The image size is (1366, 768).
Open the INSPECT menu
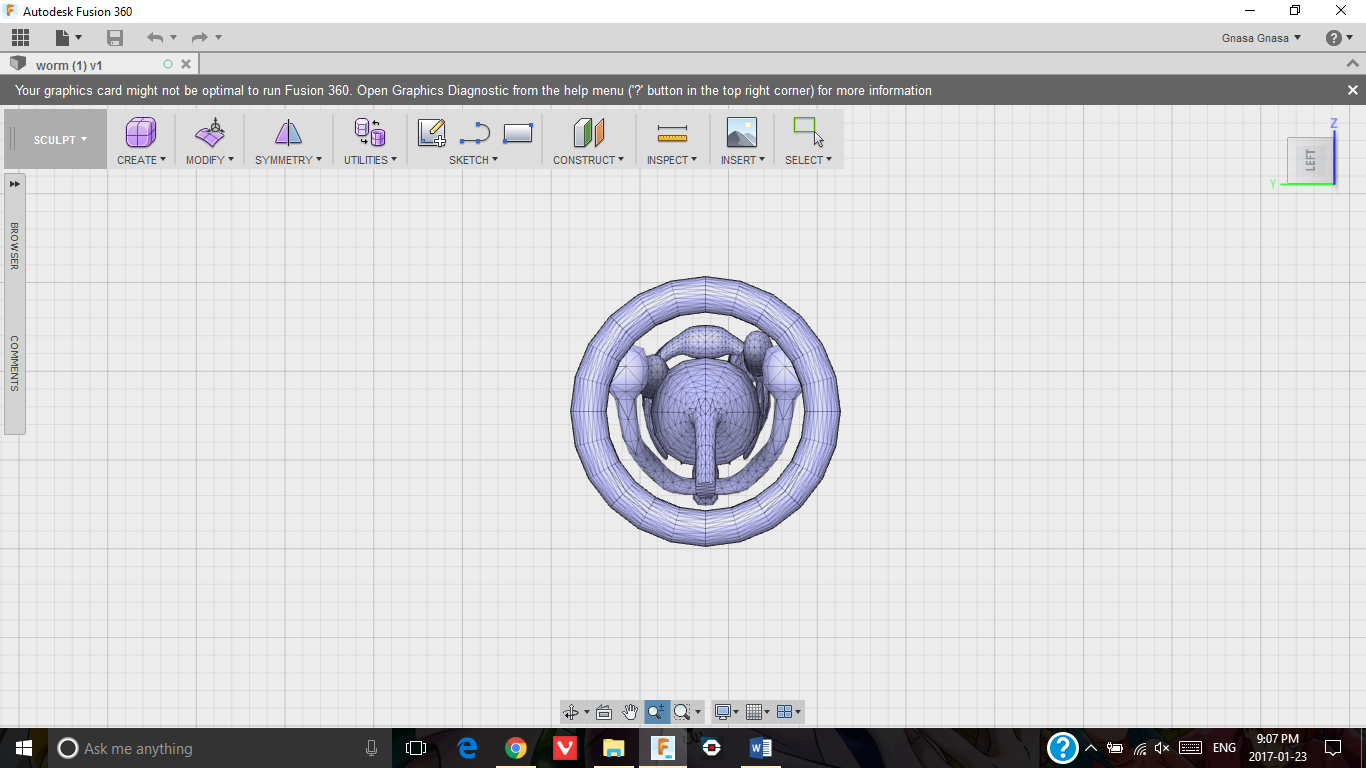click(x=672, y=160)
